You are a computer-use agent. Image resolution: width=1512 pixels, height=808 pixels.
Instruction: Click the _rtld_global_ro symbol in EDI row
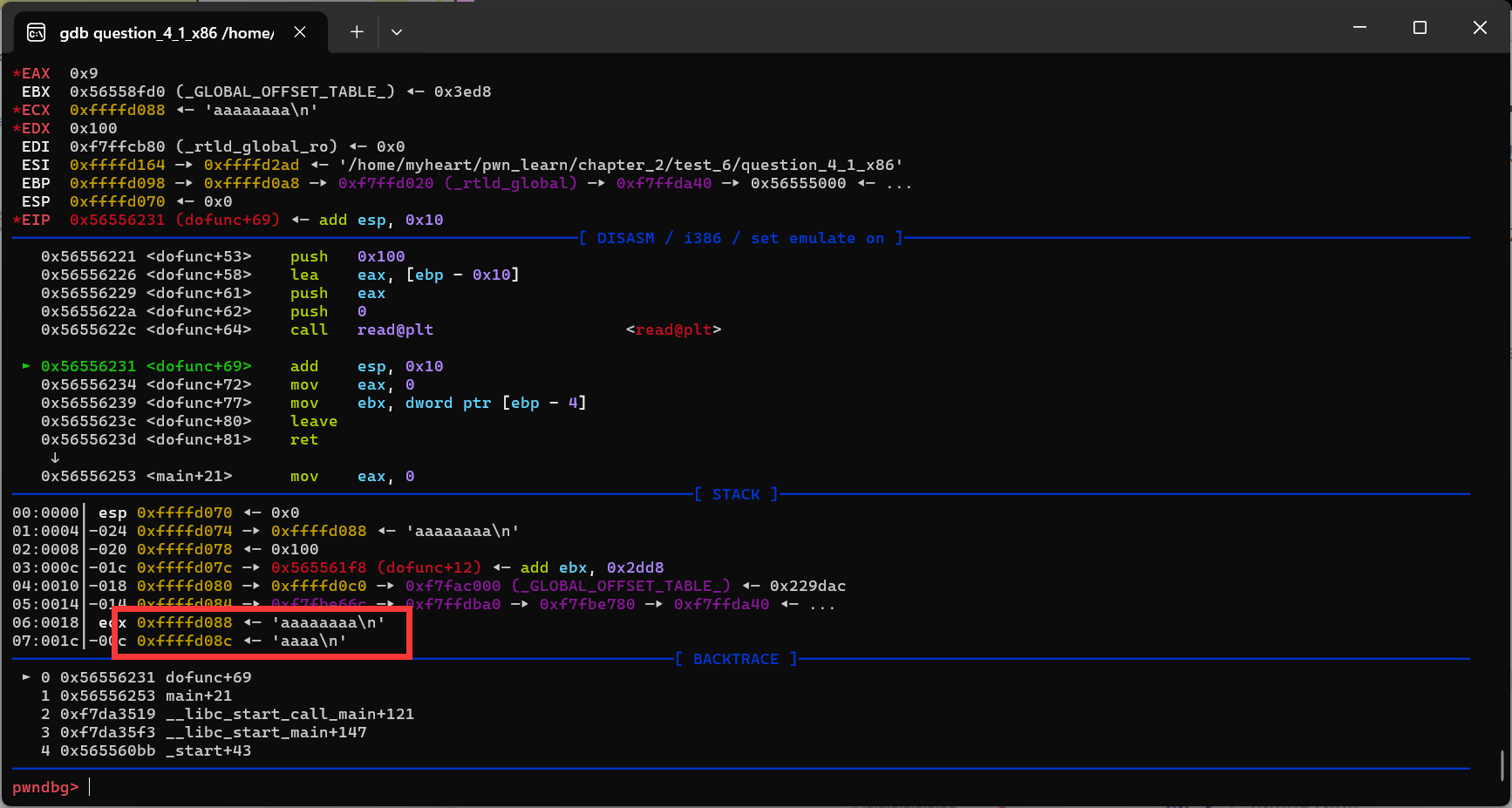[256, 146]
